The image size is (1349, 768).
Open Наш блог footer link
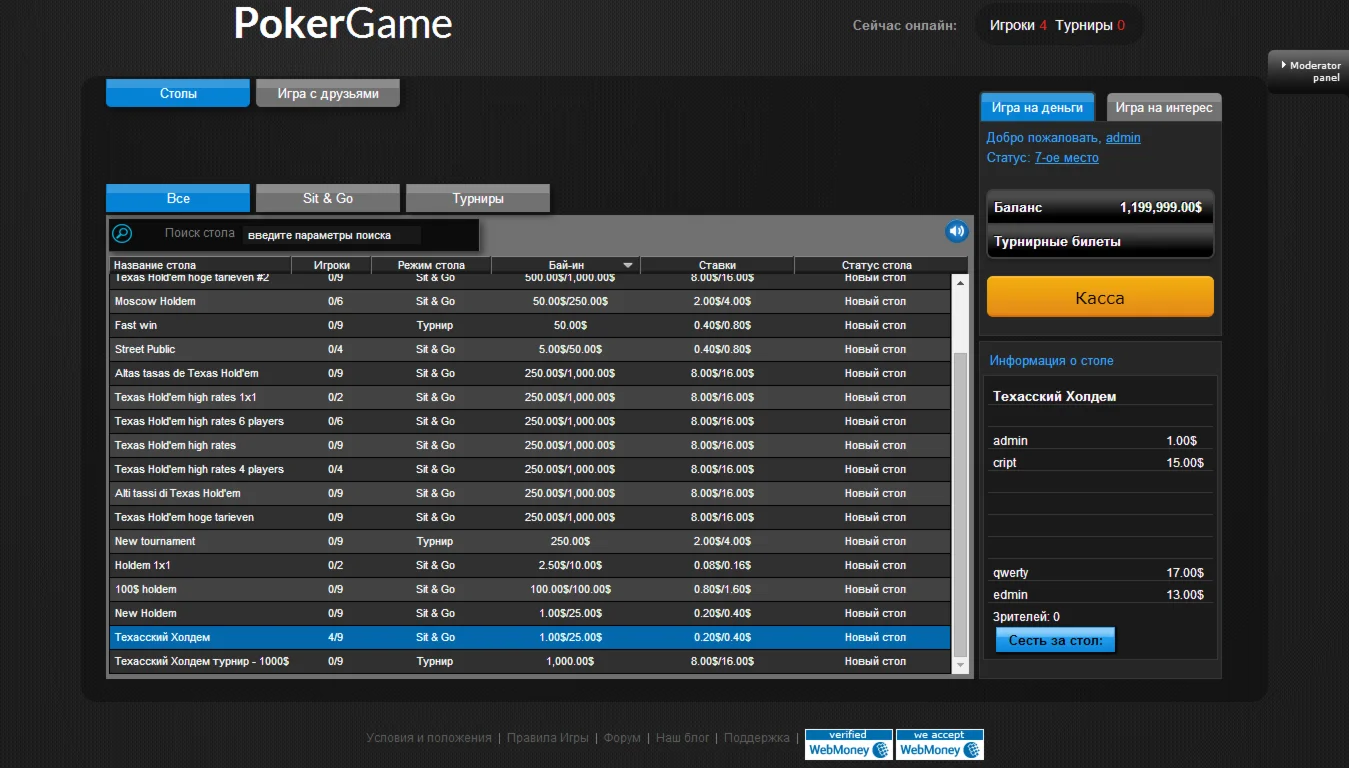(x=683, y=738)
